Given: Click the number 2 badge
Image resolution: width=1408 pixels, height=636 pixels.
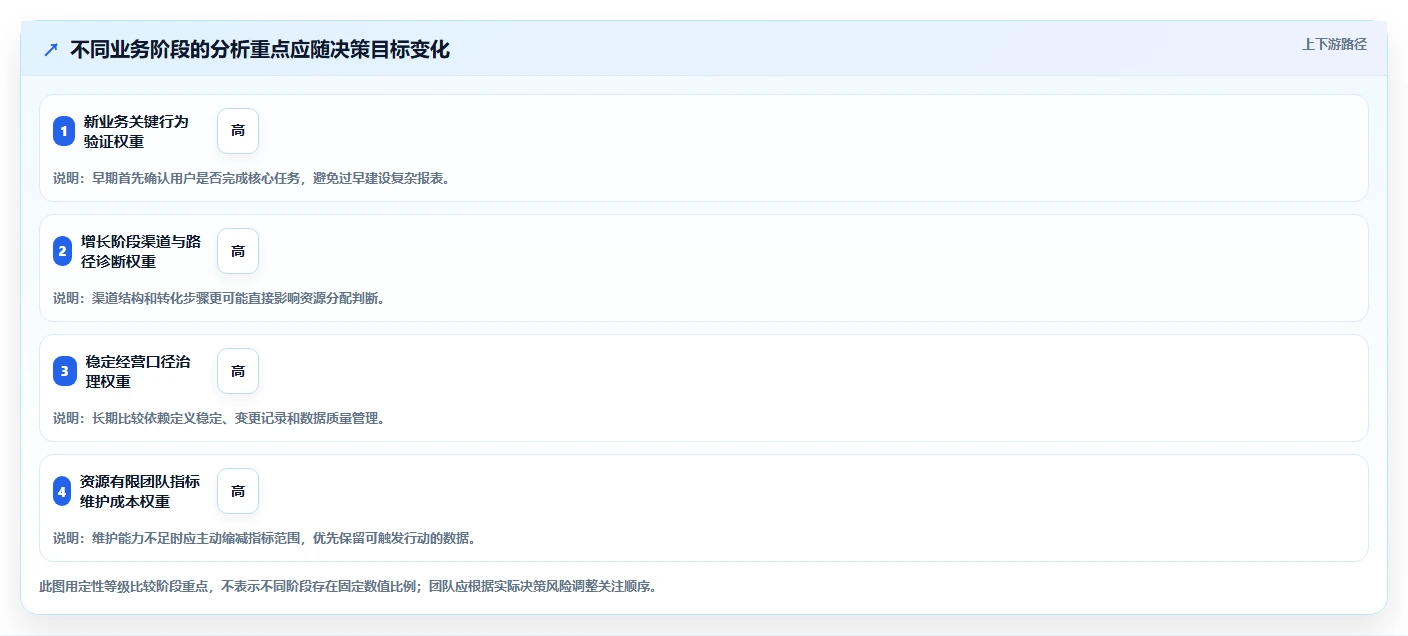Looking at the screenshot, I should pos(62,251).
